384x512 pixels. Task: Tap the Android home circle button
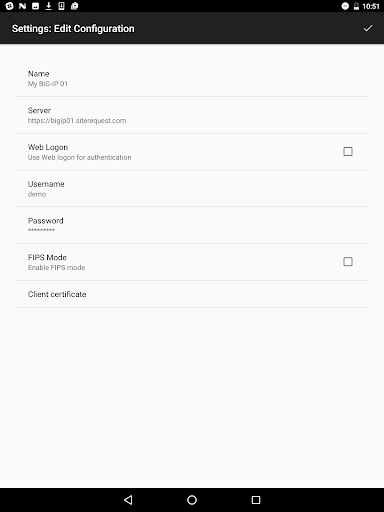[192, 500]
